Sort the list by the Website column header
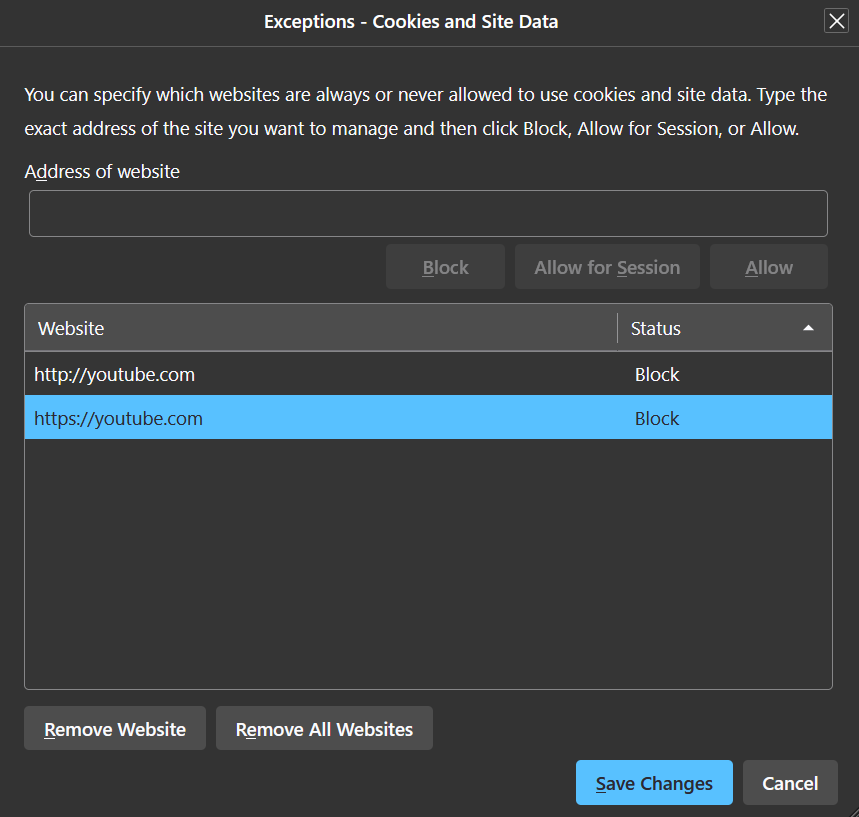The height and width of the screenshot is (817, 859). coord(321,328)
